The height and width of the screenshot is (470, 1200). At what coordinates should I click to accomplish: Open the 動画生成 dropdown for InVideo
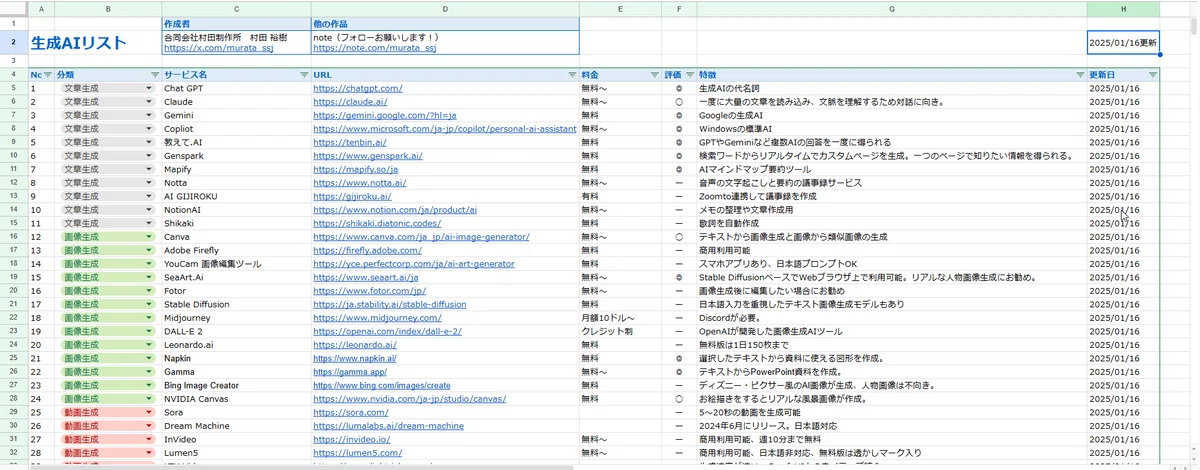[149, 439]
